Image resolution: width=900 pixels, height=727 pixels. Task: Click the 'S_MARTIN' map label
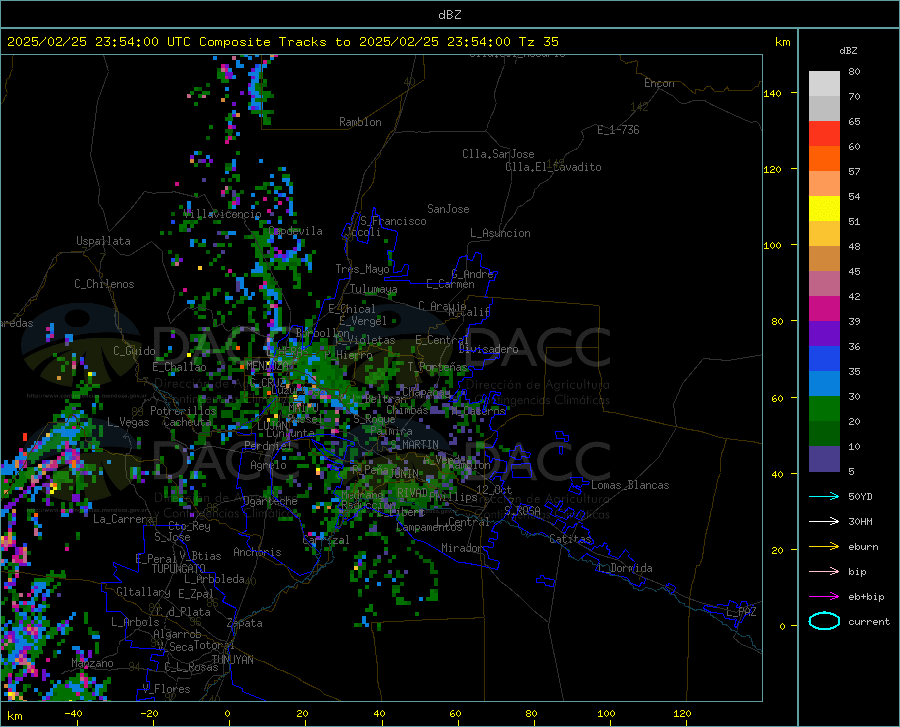[414, 445]
